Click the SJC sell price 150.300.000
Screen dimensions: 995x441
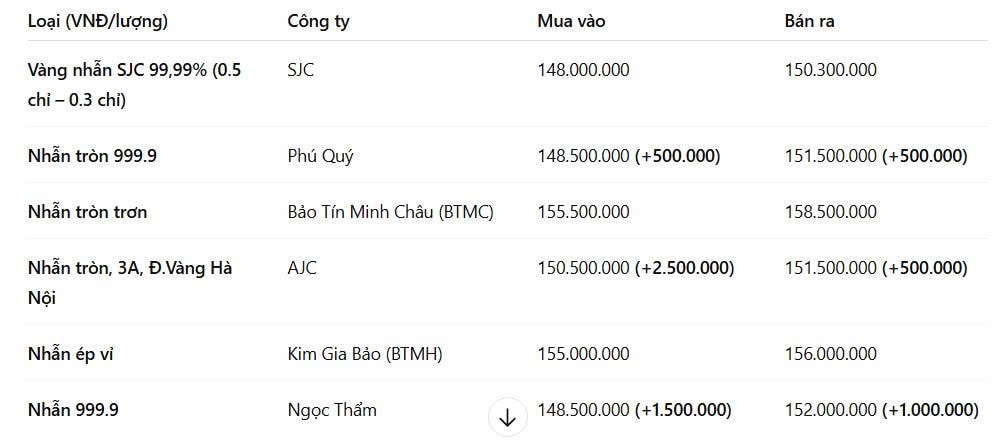[x=830, y=70]
